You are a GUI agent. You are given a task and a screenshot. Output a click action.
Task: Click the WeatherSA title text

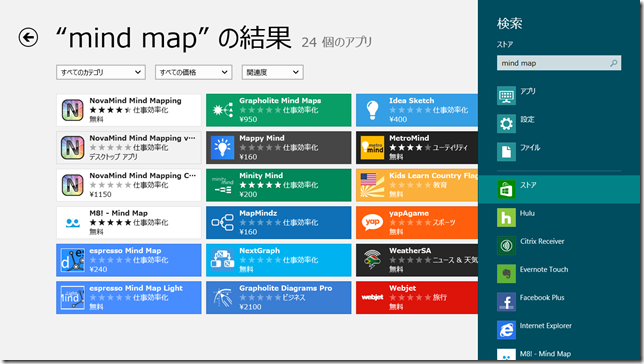tap(410, 251)
